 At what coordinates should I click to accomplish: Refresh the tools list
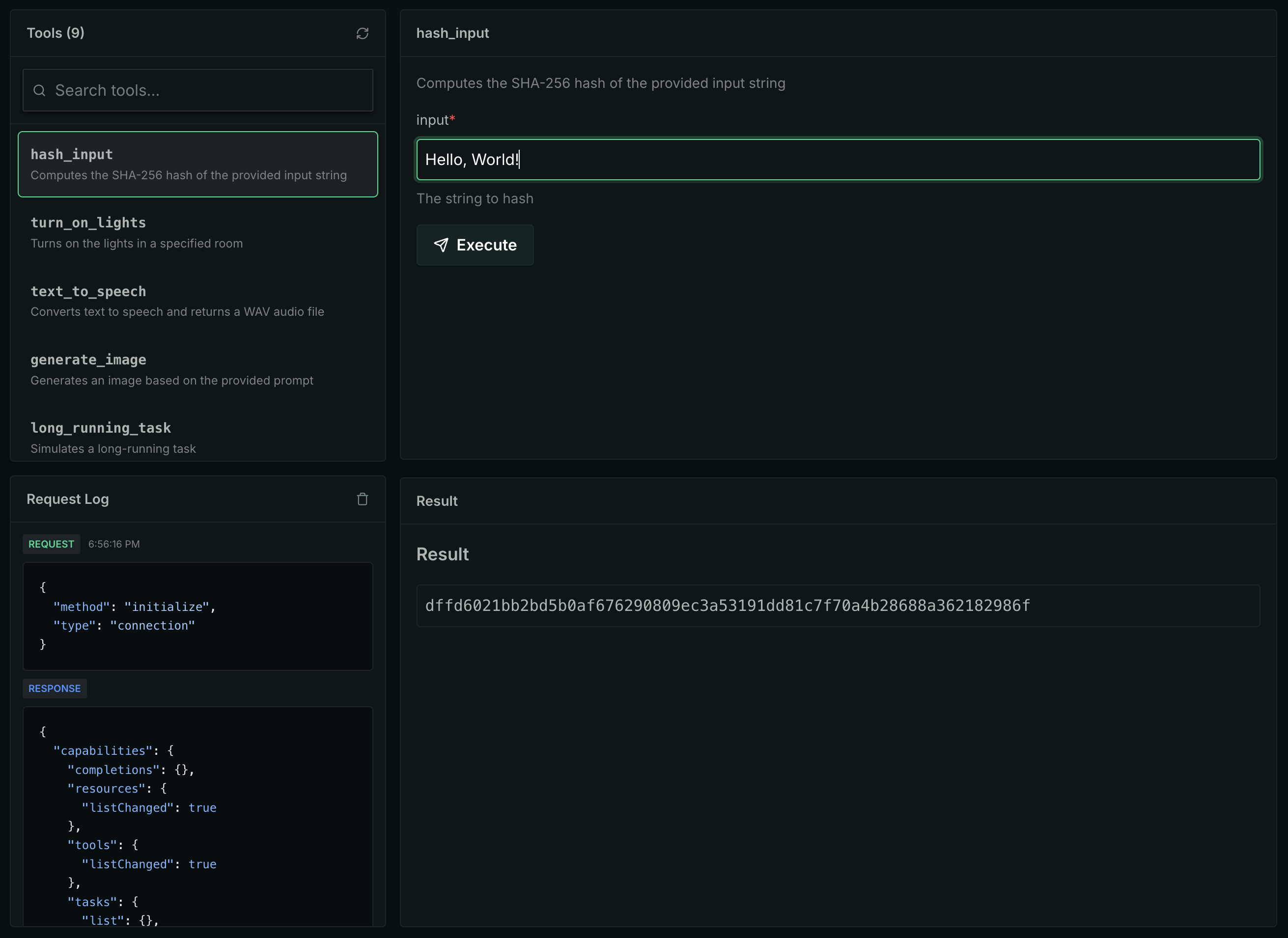tap(363, 33)
